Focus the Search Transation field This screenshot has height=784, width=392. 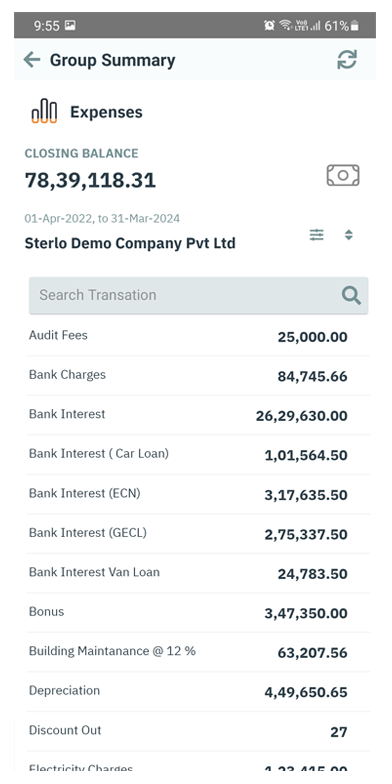coord(198,296)
